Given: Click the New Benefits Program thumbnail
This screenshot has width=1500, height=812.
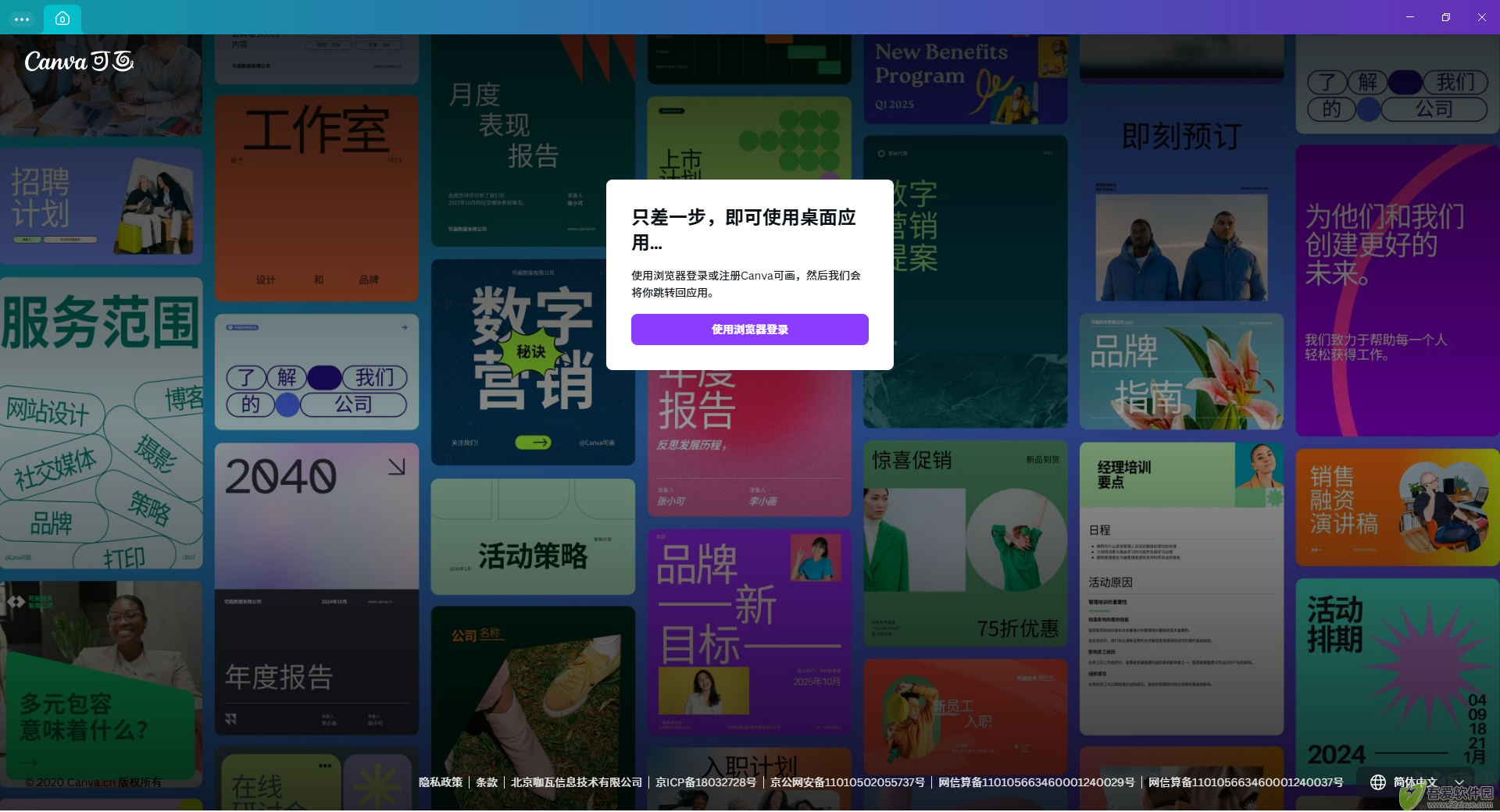Looking at the screenshot, I should point(966,79).
